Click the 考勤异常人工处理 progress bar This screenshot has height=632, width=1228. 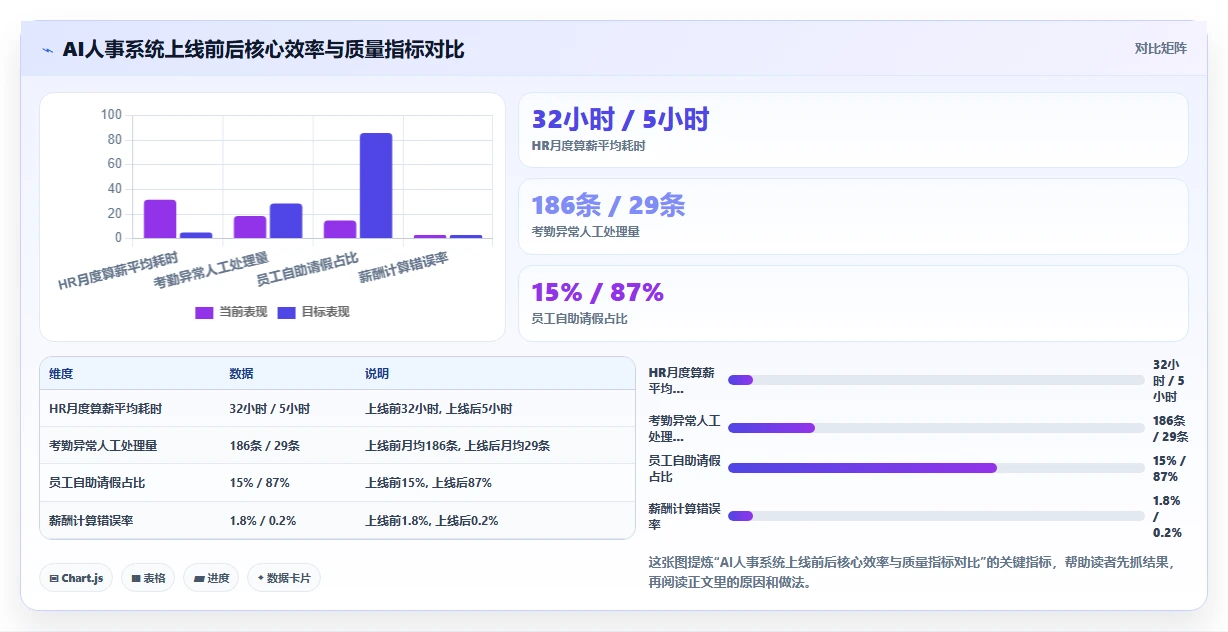tap(936, 428)
